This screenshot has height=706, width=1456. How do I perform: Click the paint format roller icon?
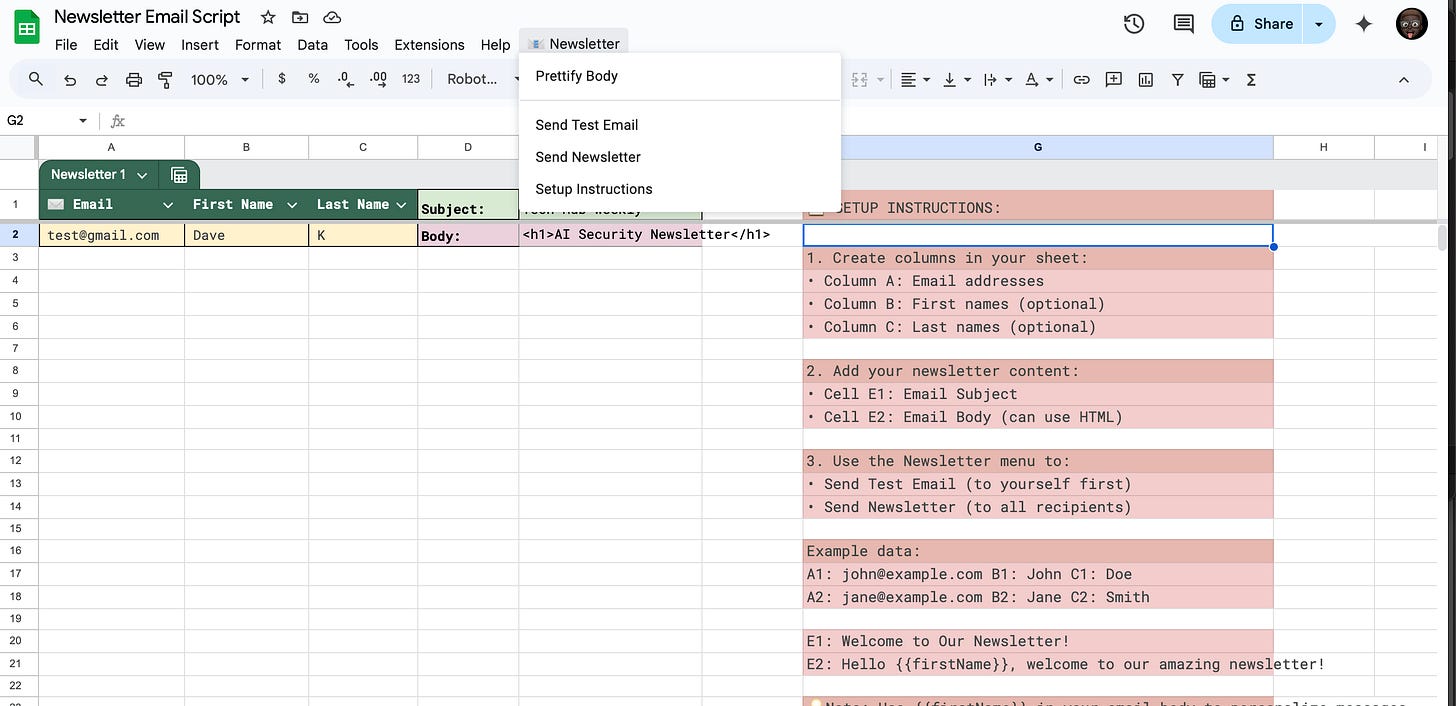[x=166, y=79]
